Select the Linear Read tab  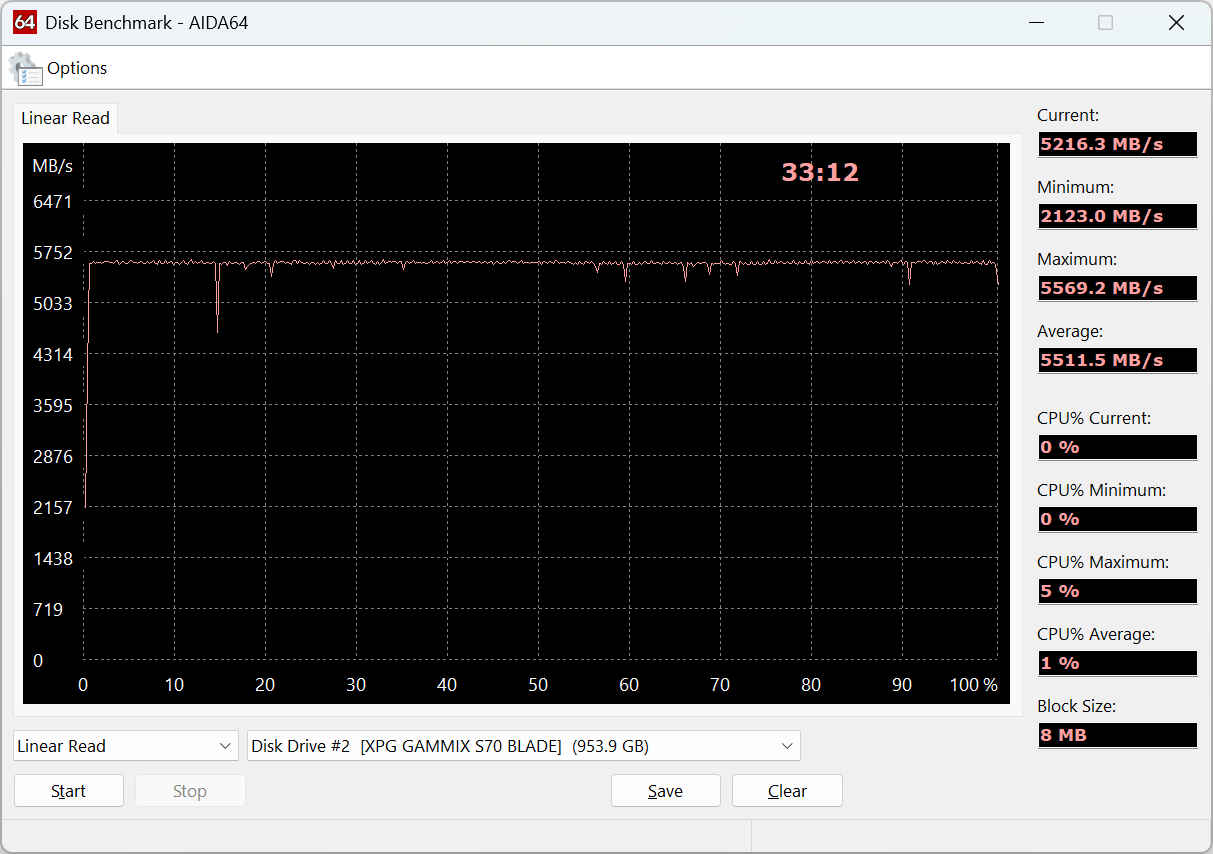point(65,118)
